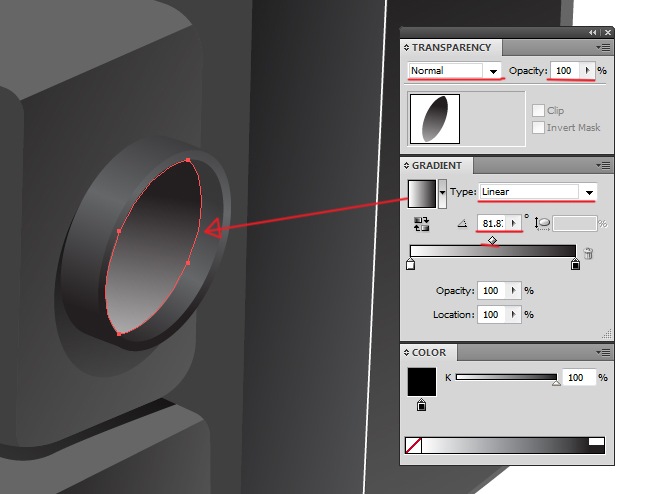The image size is (650, 494).
Task: Switch to the Gradient panel tab
Action: pos(437,165)
